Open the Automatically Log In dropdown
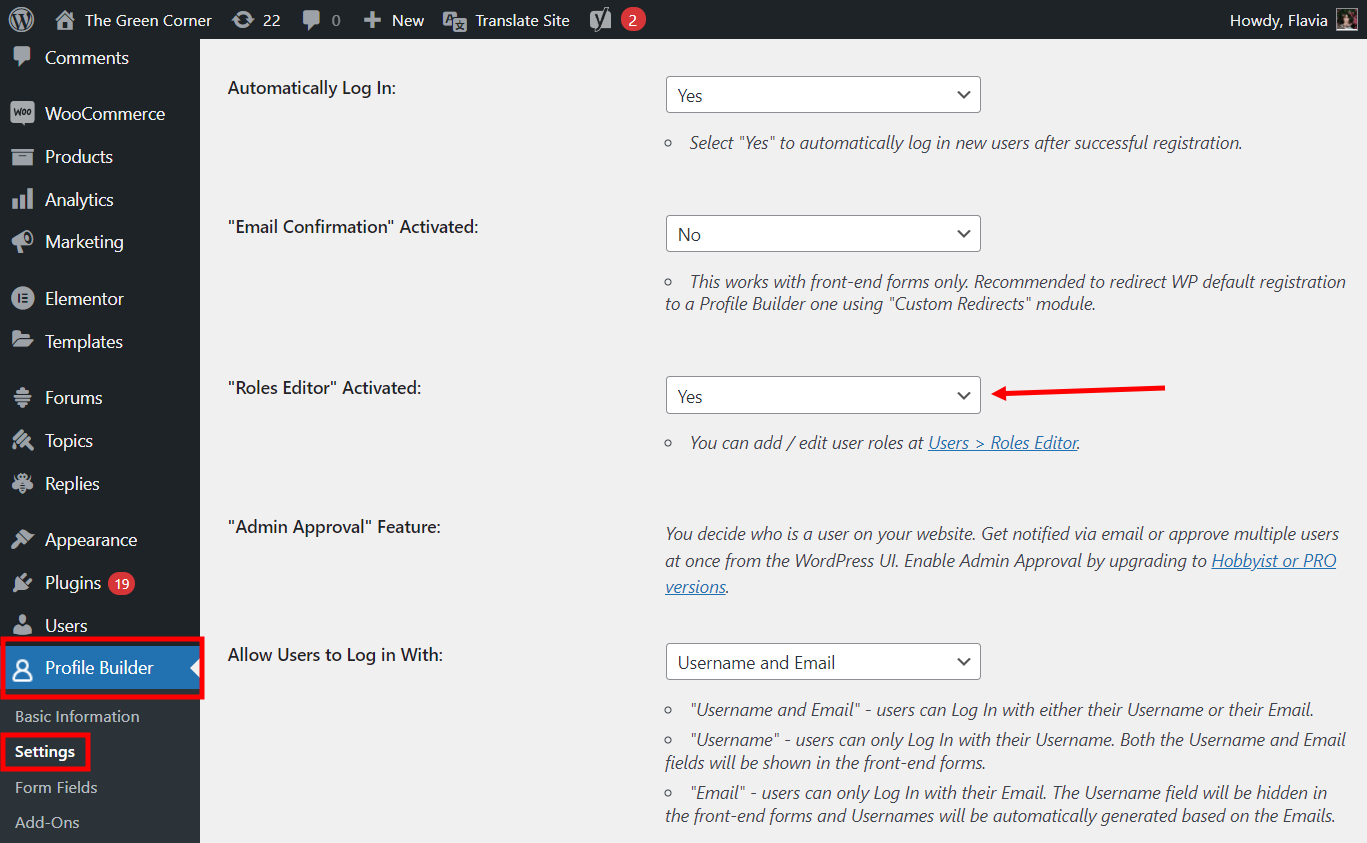The image size is (1367, 843). (x=823, y=95)
